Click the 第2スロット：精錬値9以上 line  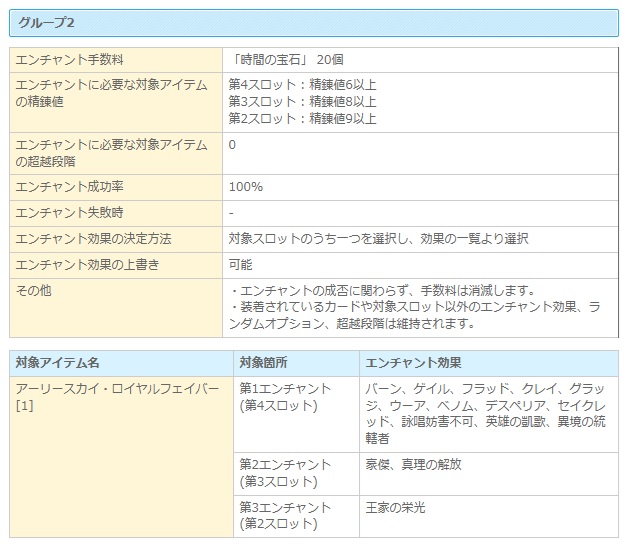pos(302,119)
